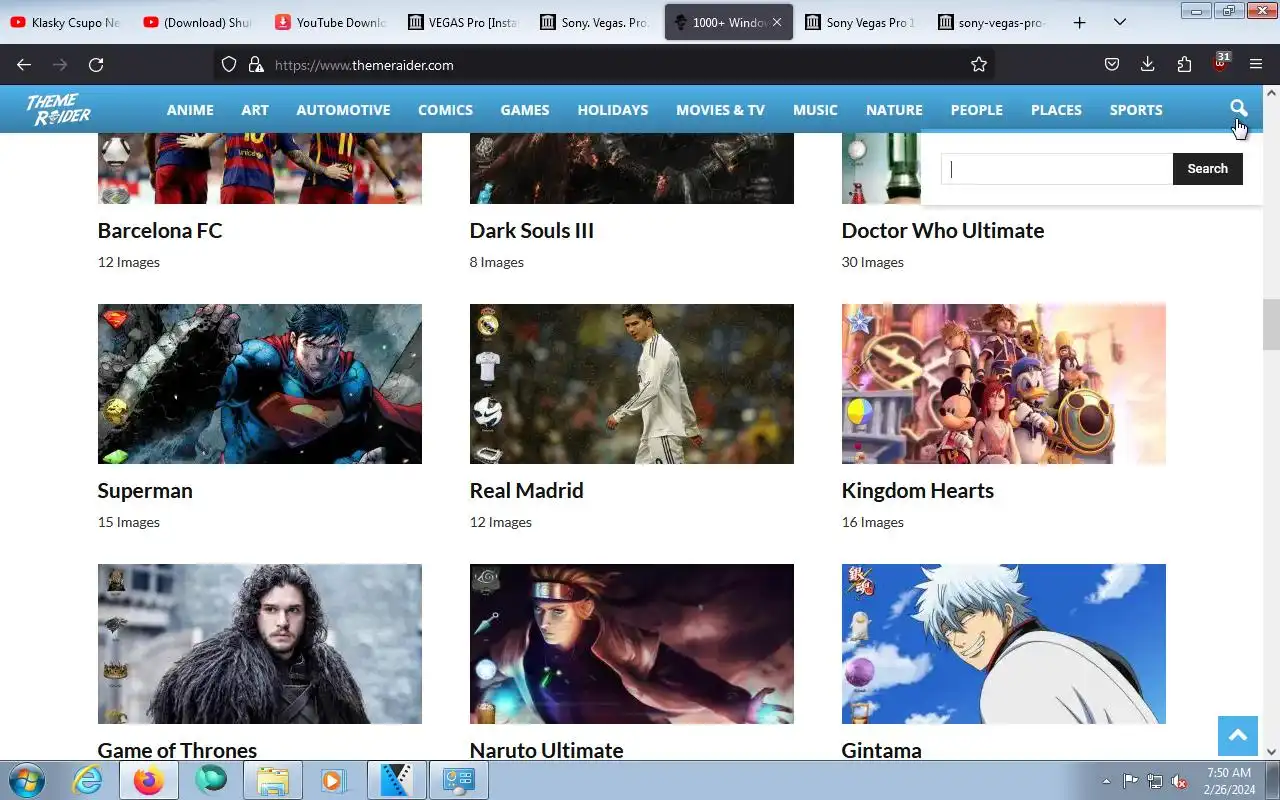Open the MOVIES & TV category menu

[x=720, y=110]
